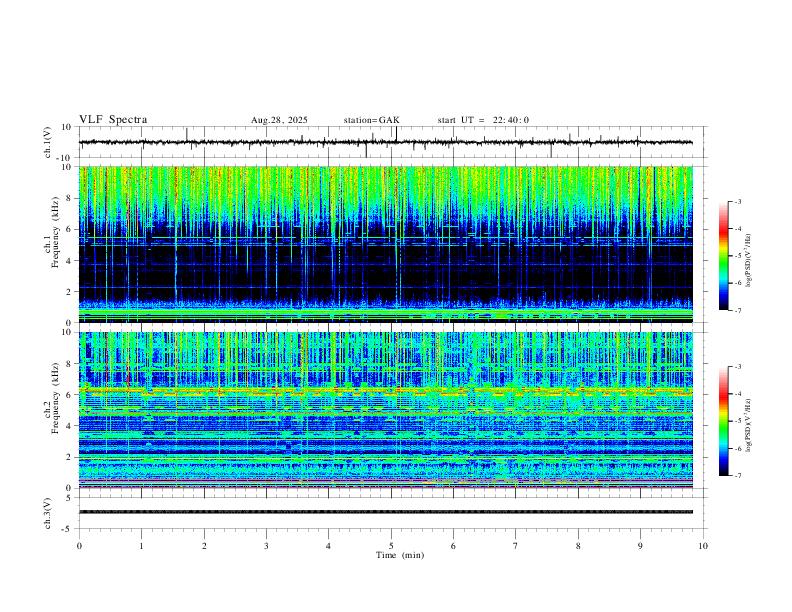Click the ch.1 spectrogram color bar
This screenshot has width=792, height=612.
pos(723,256)
